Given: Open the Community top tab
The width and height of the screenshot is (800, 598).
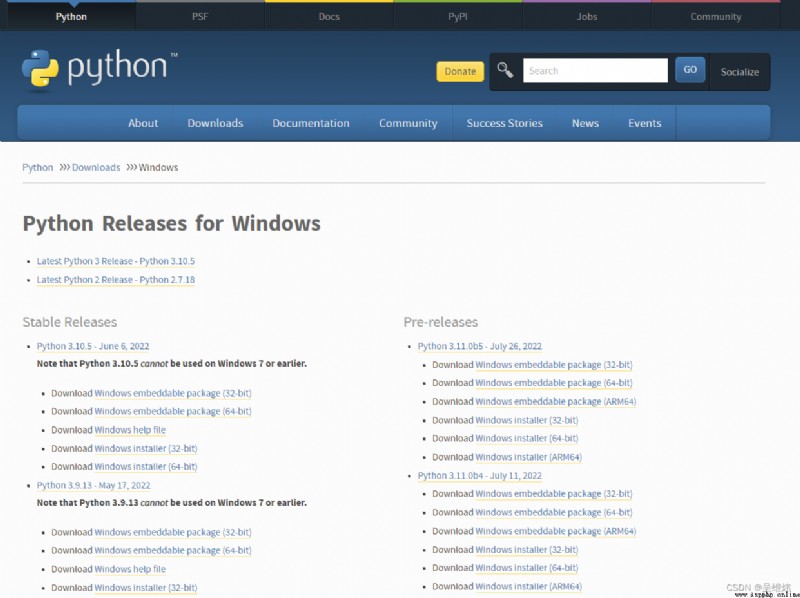Looking at the screenshot, I should click(716, 16).
